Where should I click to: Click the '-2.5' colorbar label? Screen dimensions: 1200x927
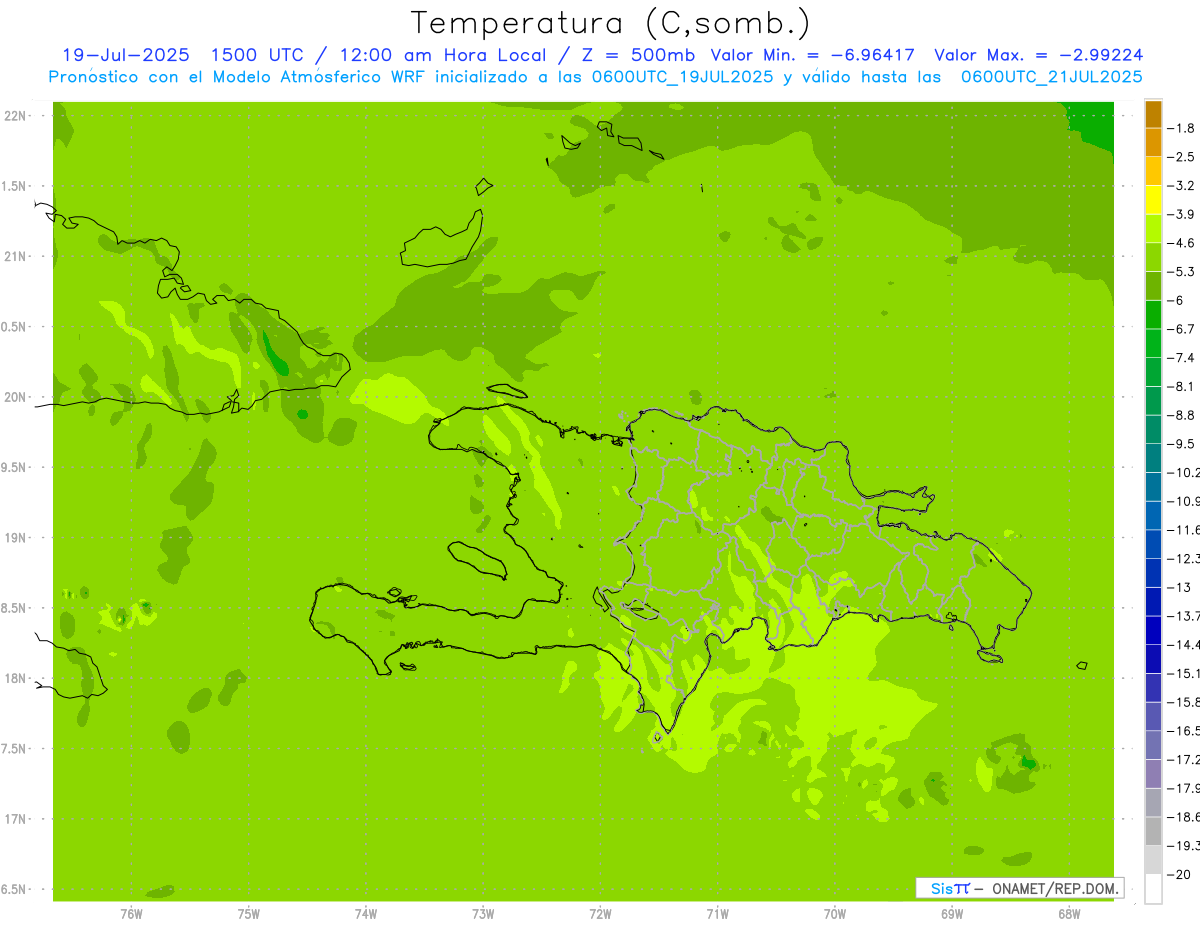pos(1182,157)
